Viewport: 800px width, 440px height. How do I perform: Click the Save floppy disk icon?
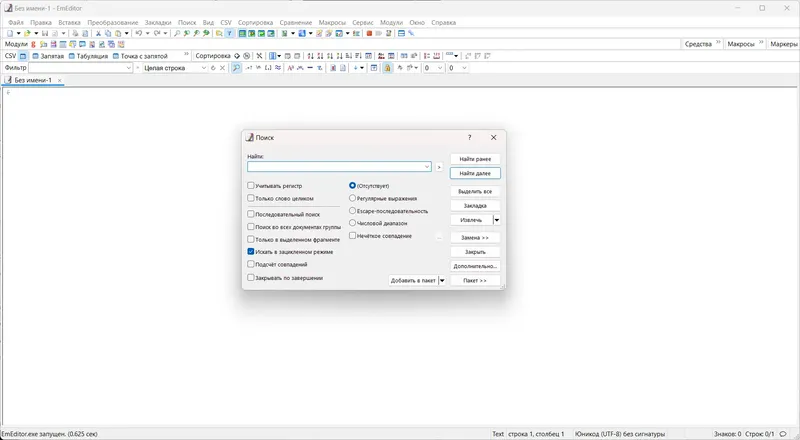point(45,33)
